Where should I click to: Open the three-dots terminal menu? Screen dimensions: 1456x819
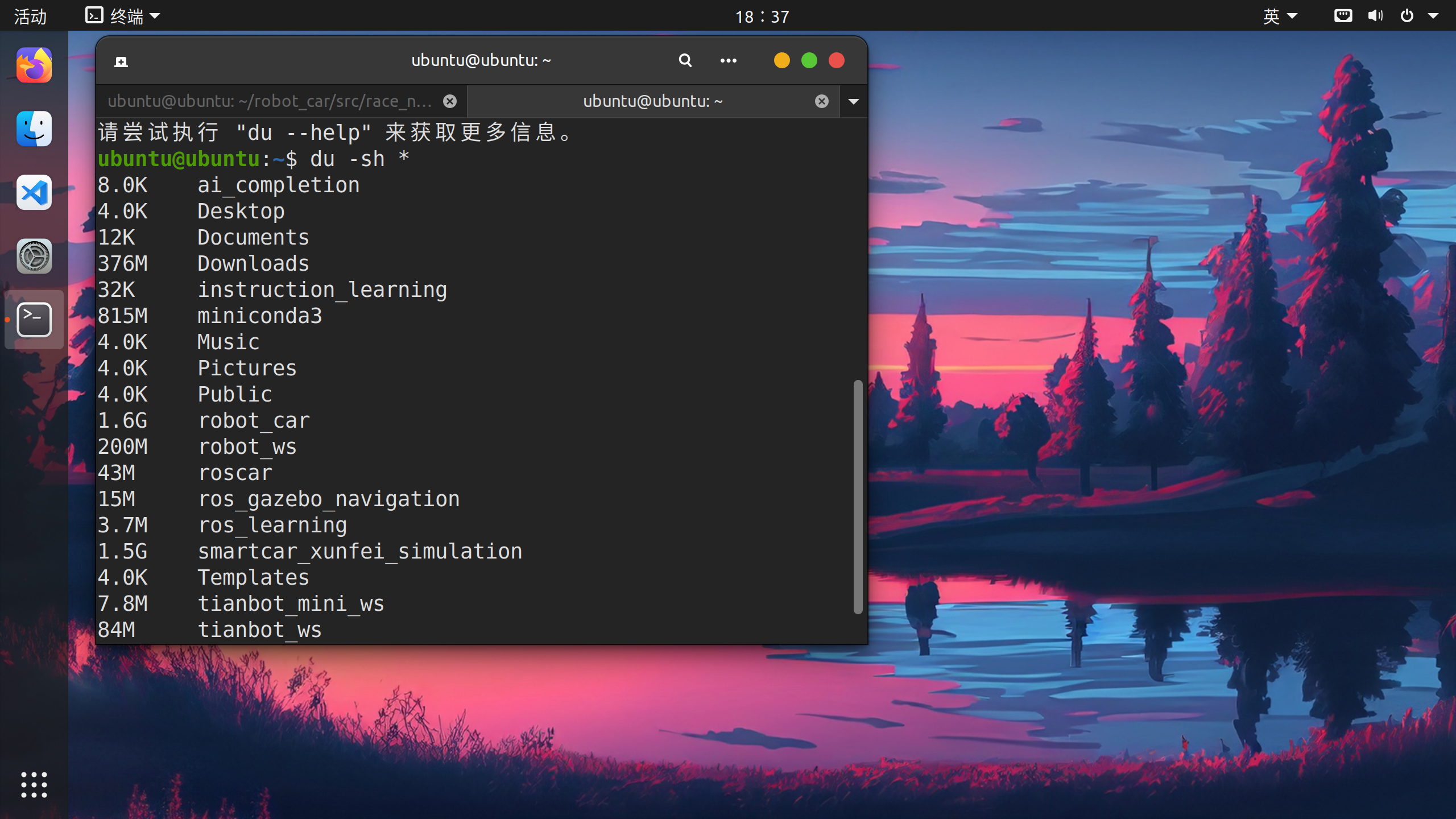pyautogui.click(x=728, y=60)
